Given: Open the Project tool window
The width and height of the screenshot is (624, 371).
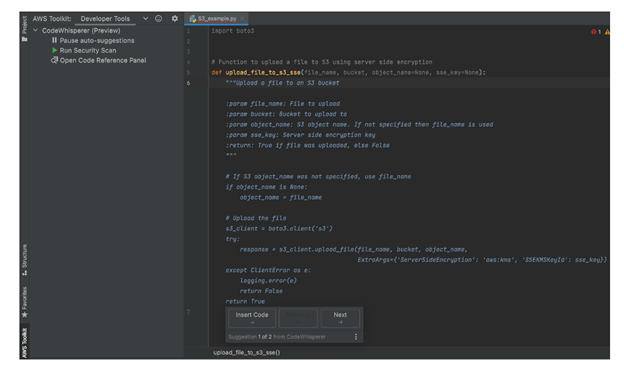Looking at the screenshot, I should [x=25, y=28].
